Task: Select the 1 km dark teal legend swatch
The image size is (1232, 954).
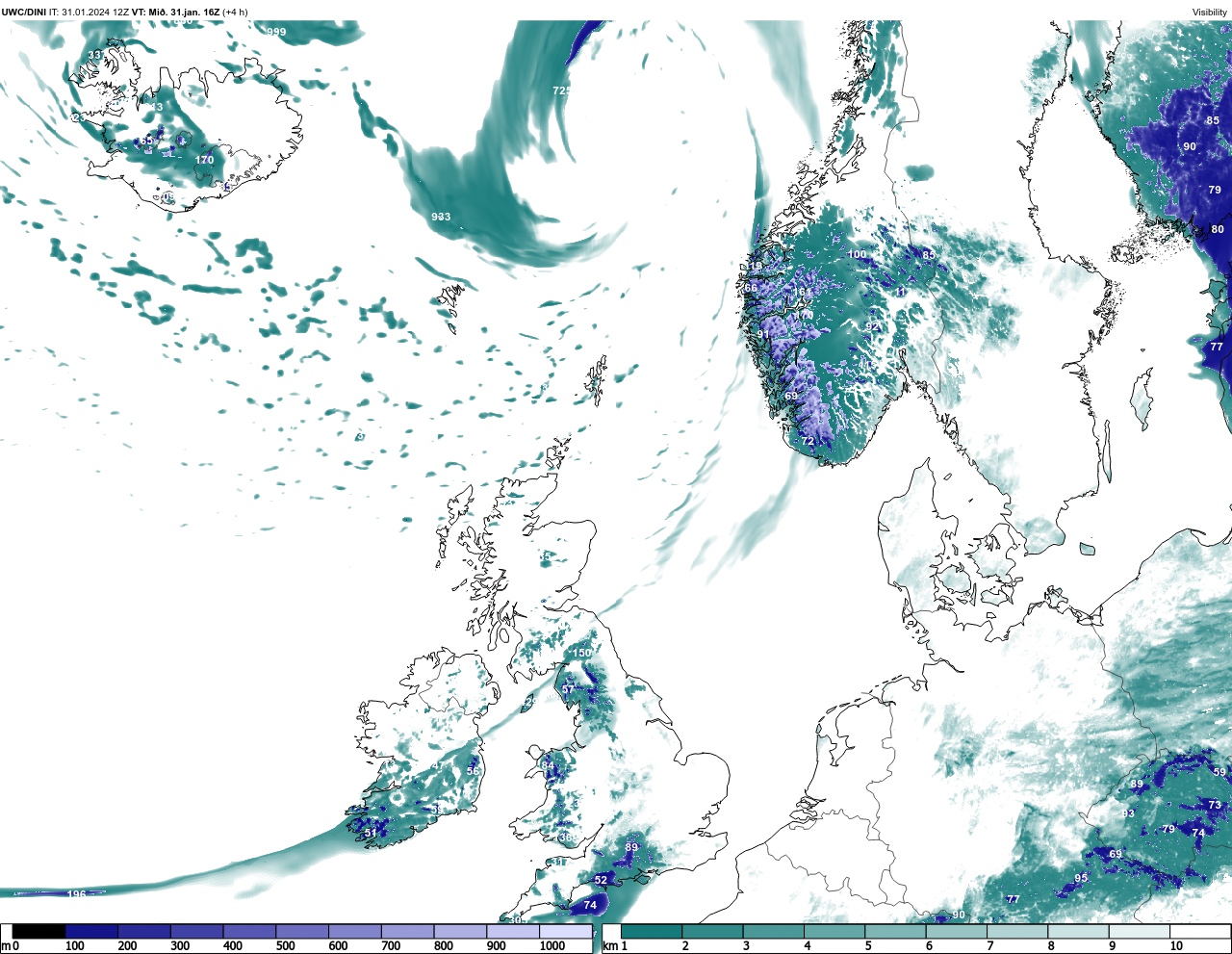Action: (x=652, y=932)
